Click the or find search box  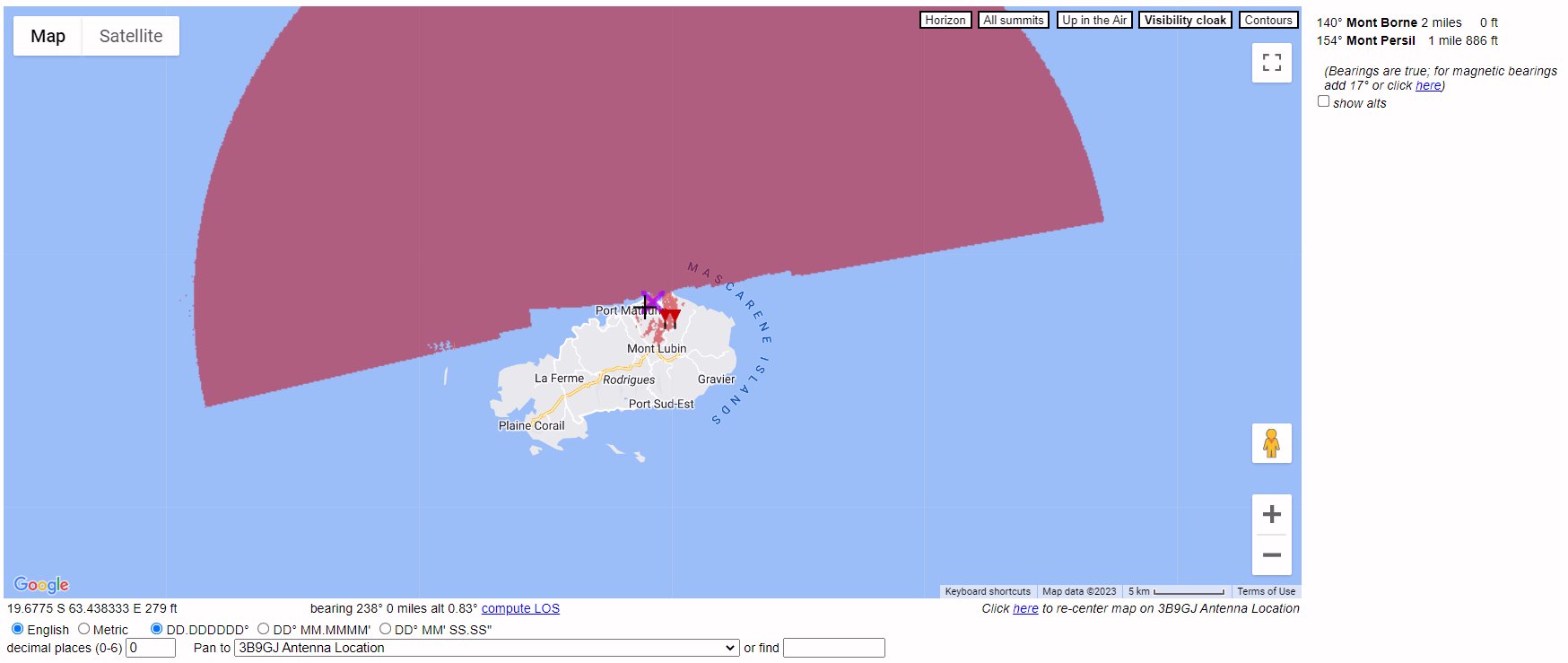(833, 648)
